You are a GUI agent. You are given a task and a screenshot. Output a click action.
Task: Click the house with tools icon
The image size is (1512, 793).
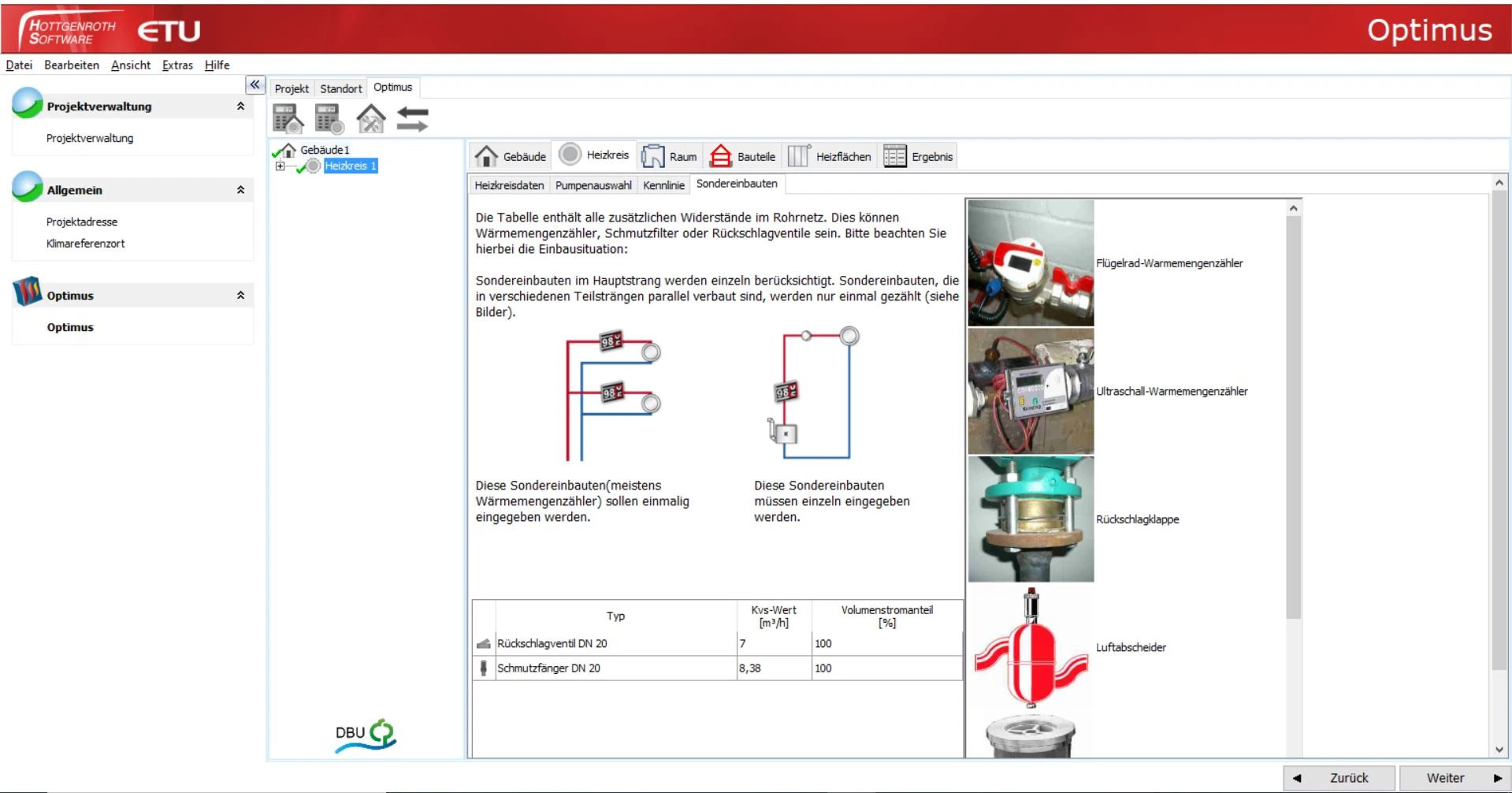coord(370,119)
